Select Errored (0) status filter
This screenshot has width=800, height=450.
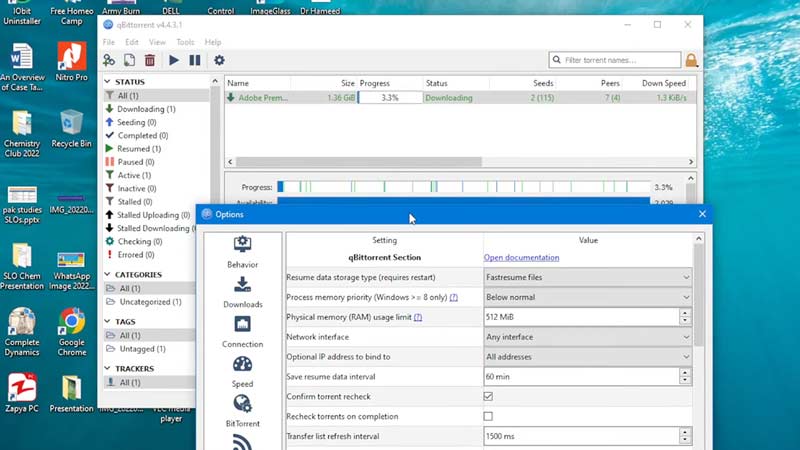[x=136, y=255]
